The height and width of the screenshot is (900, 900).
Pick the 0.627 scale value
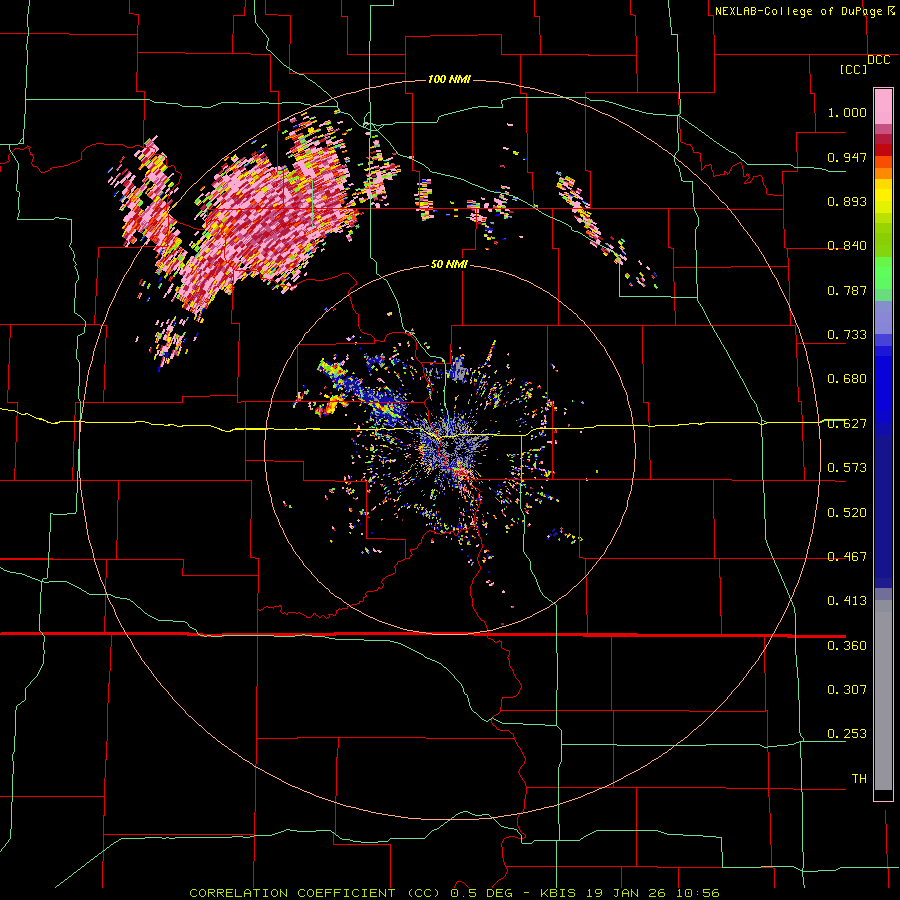(847, 424)
